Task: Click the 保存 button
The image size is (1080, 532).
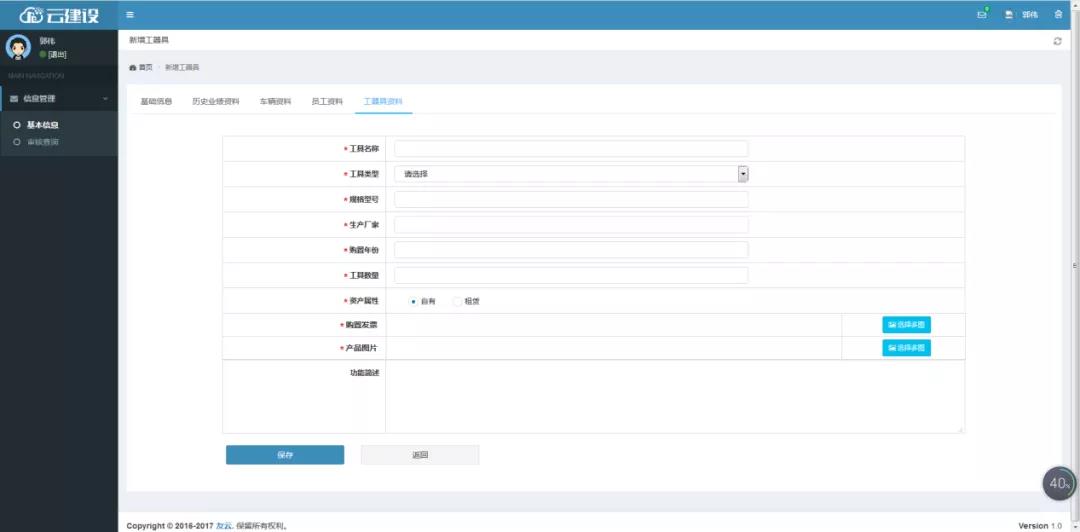Action: 285,455
